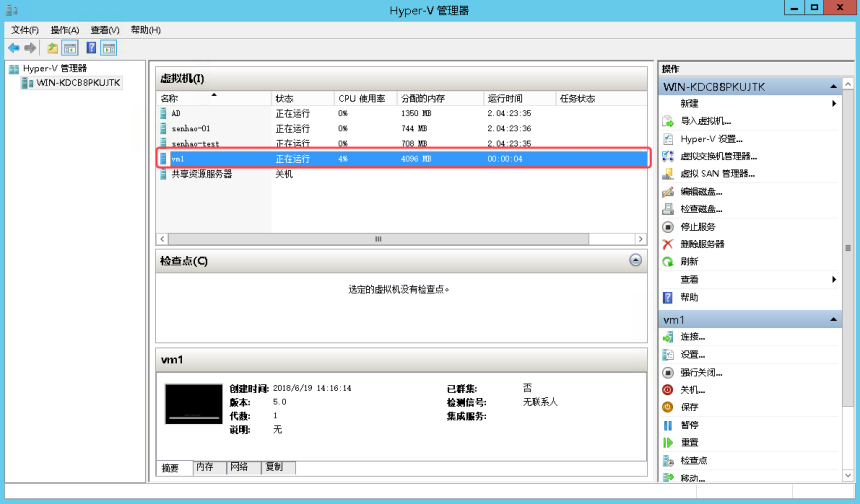
Task: Open the 文件 menu
Action: click(x=25, y=30)
